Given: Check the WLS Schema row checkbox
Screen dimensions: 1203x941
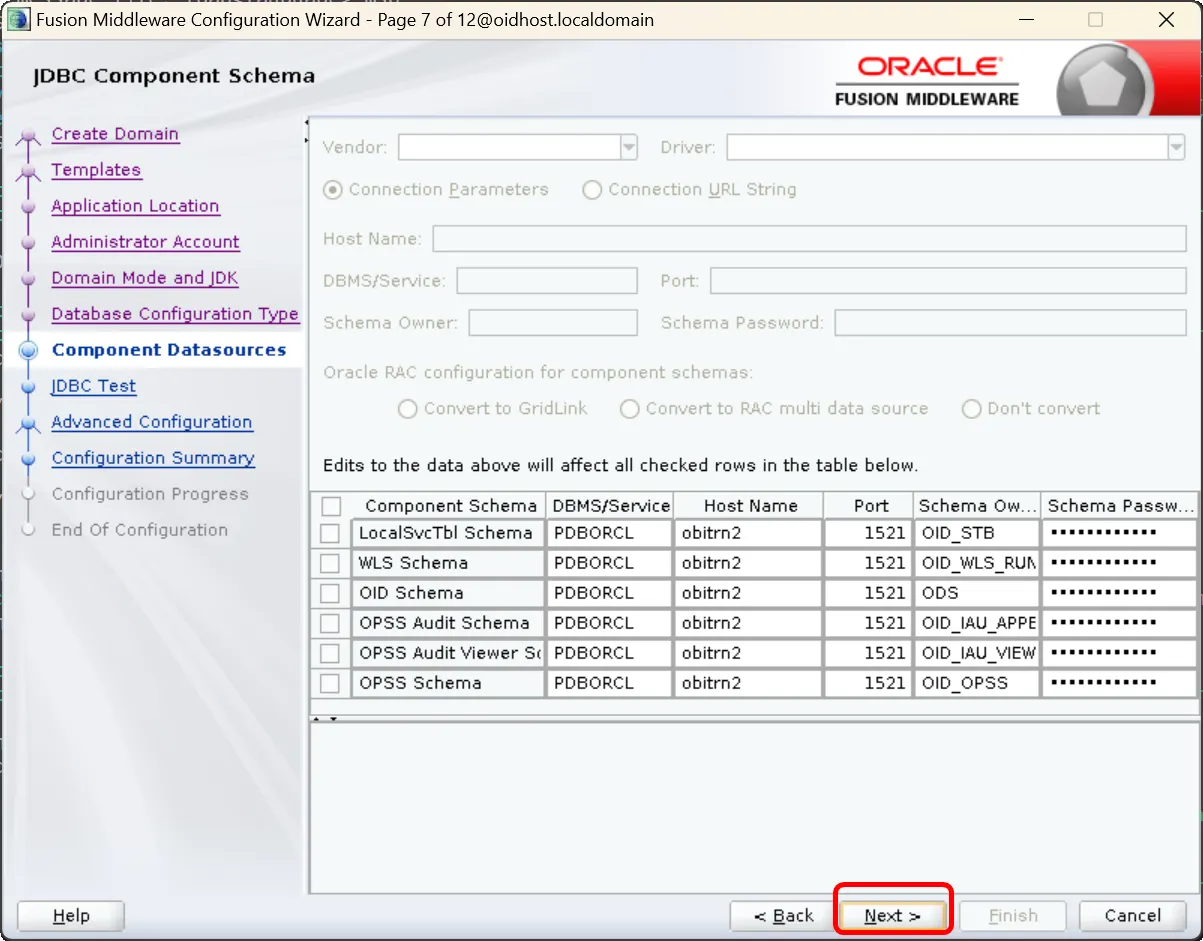Looking at the screenshot, I should [330, 564].
